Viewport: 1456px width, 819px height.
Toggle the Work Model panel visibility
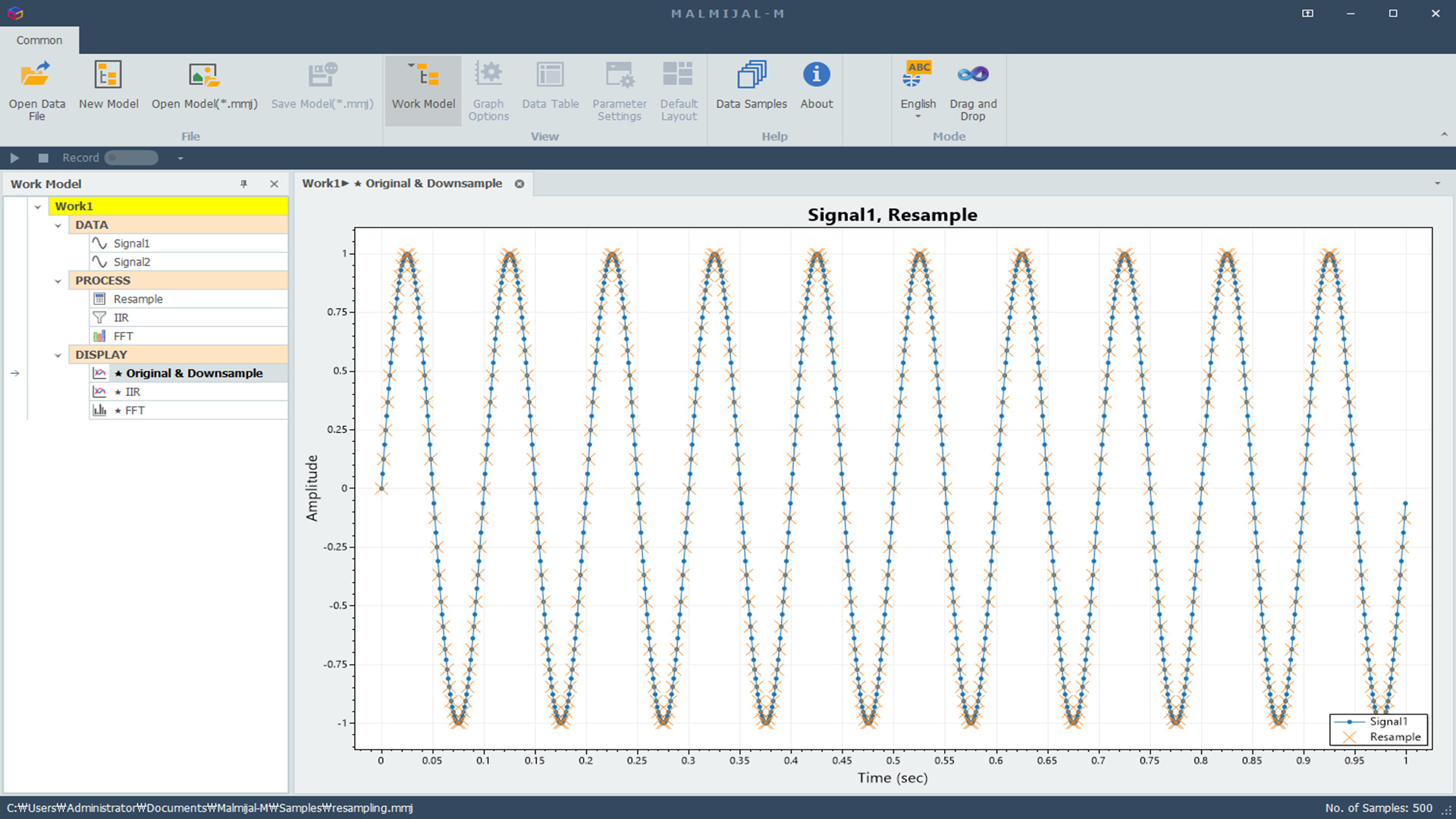422,89
